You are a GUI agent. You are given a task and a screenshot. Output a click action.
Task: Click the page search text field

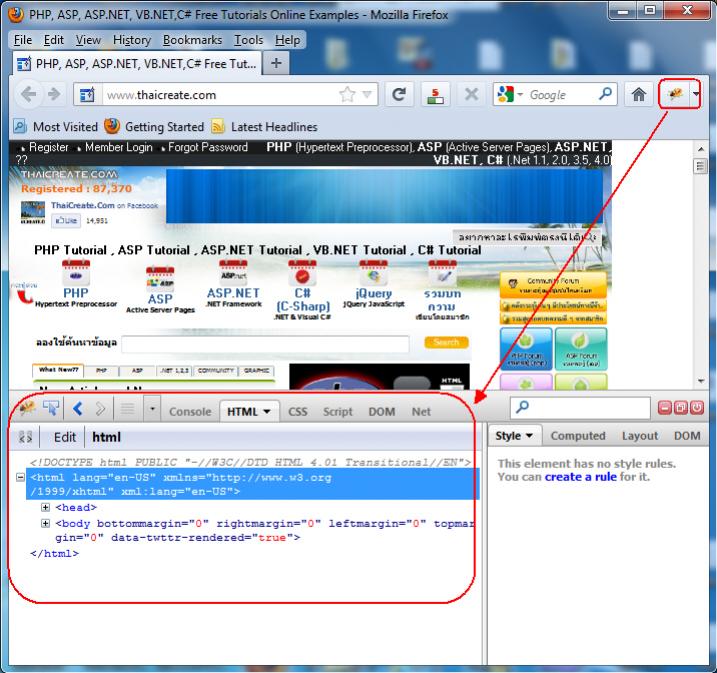265,344
